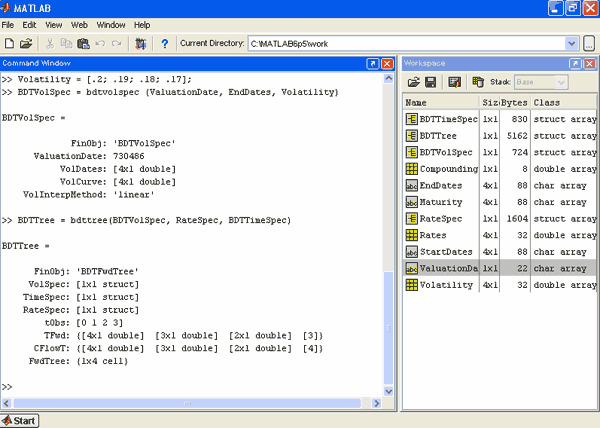Select the Rates variable row
Screen dimensions: 600x428
click(x=500, y=235)
